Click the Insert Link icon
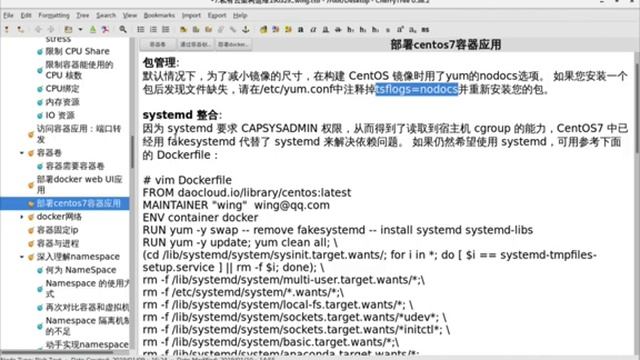640x360 pixels. (233, 29)
